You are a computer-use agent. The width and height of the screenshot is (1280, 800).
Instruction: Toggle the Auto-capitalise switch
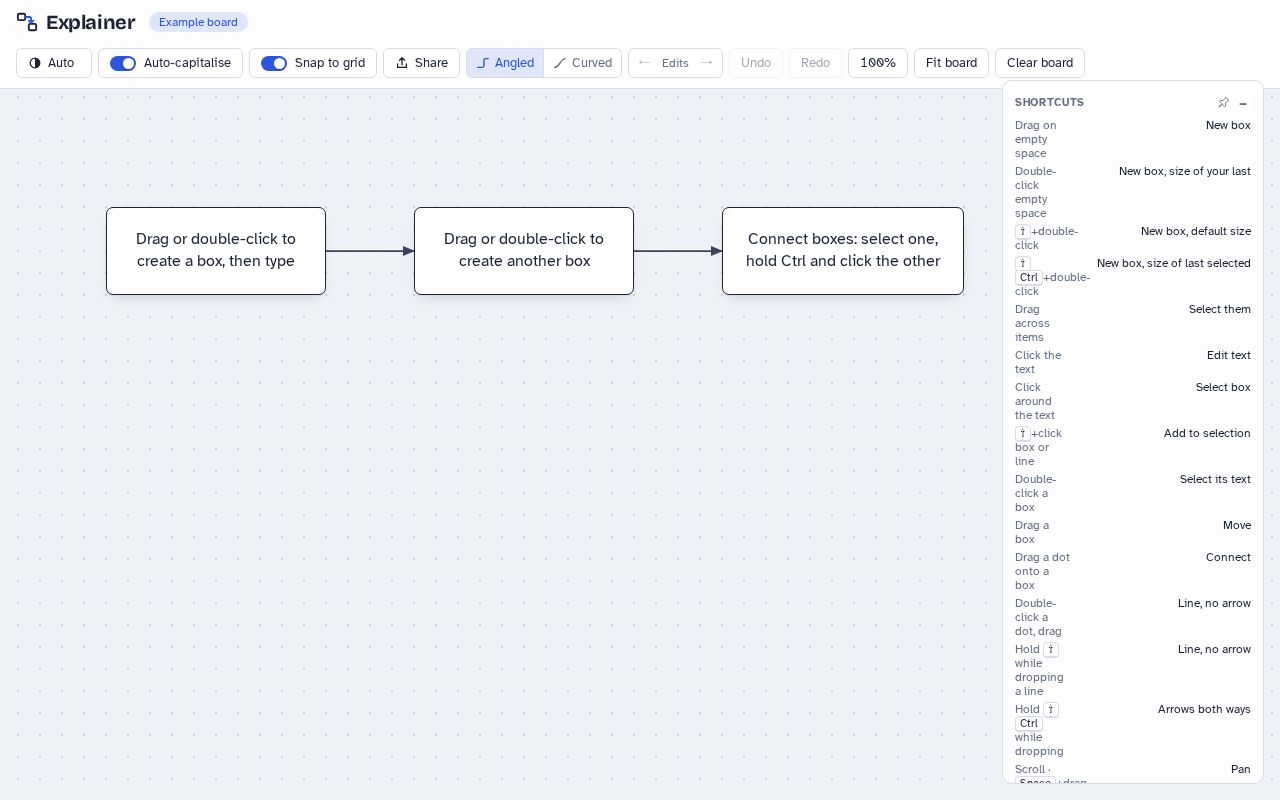tap(123, 63)
